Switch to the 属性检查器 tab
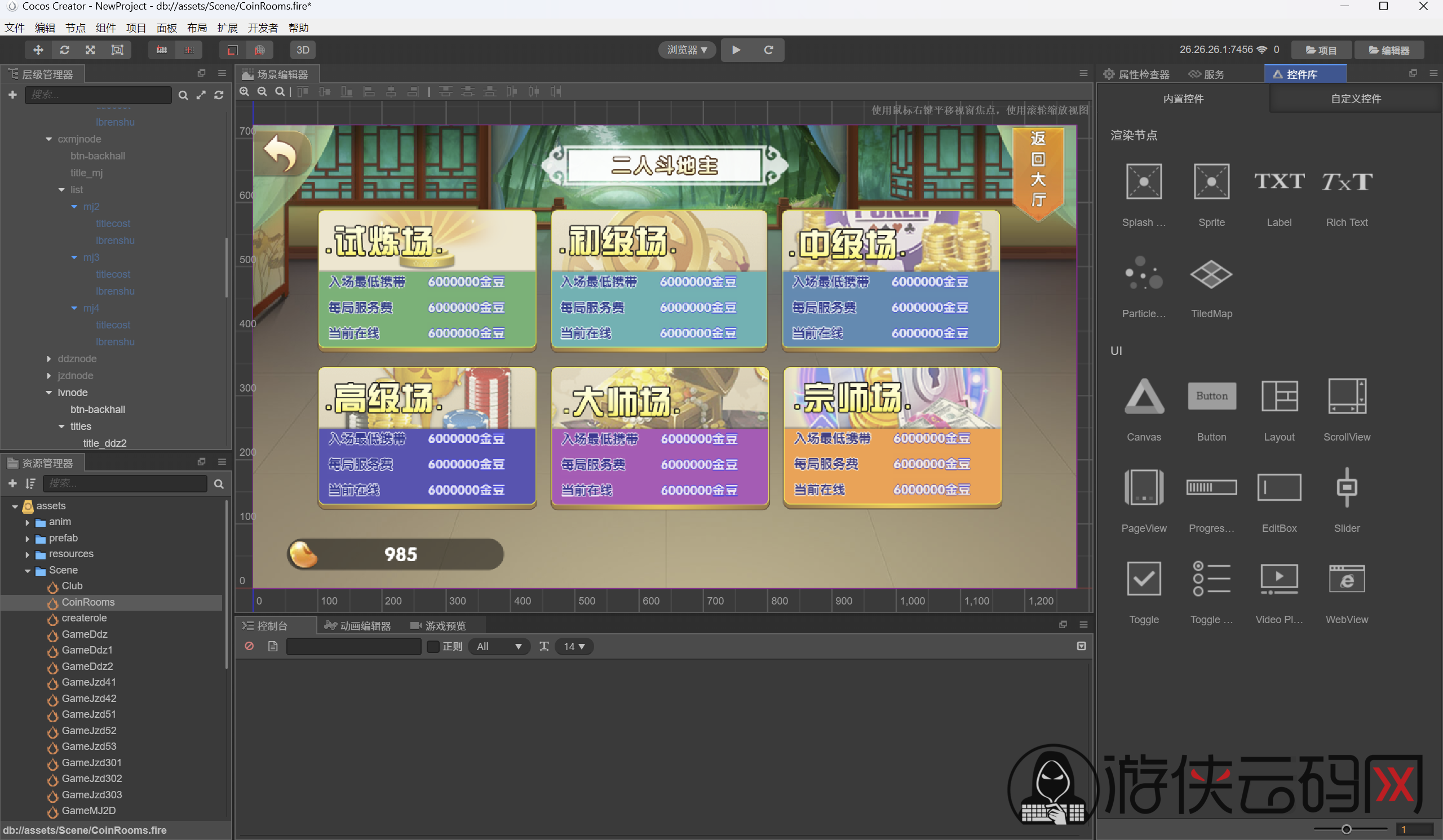The height and width of the screenshot is (840, 1443). point(1137,74)
